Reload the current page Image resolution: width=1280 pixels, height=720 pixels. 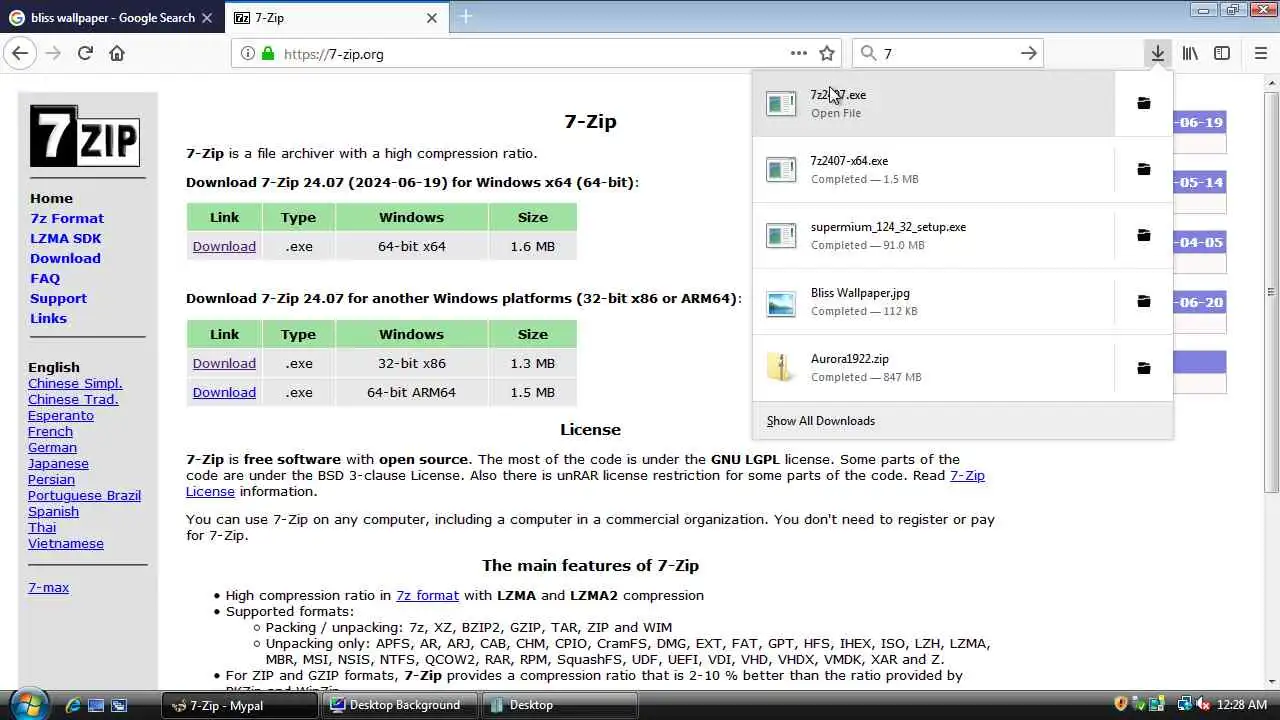tap(85, 53)
